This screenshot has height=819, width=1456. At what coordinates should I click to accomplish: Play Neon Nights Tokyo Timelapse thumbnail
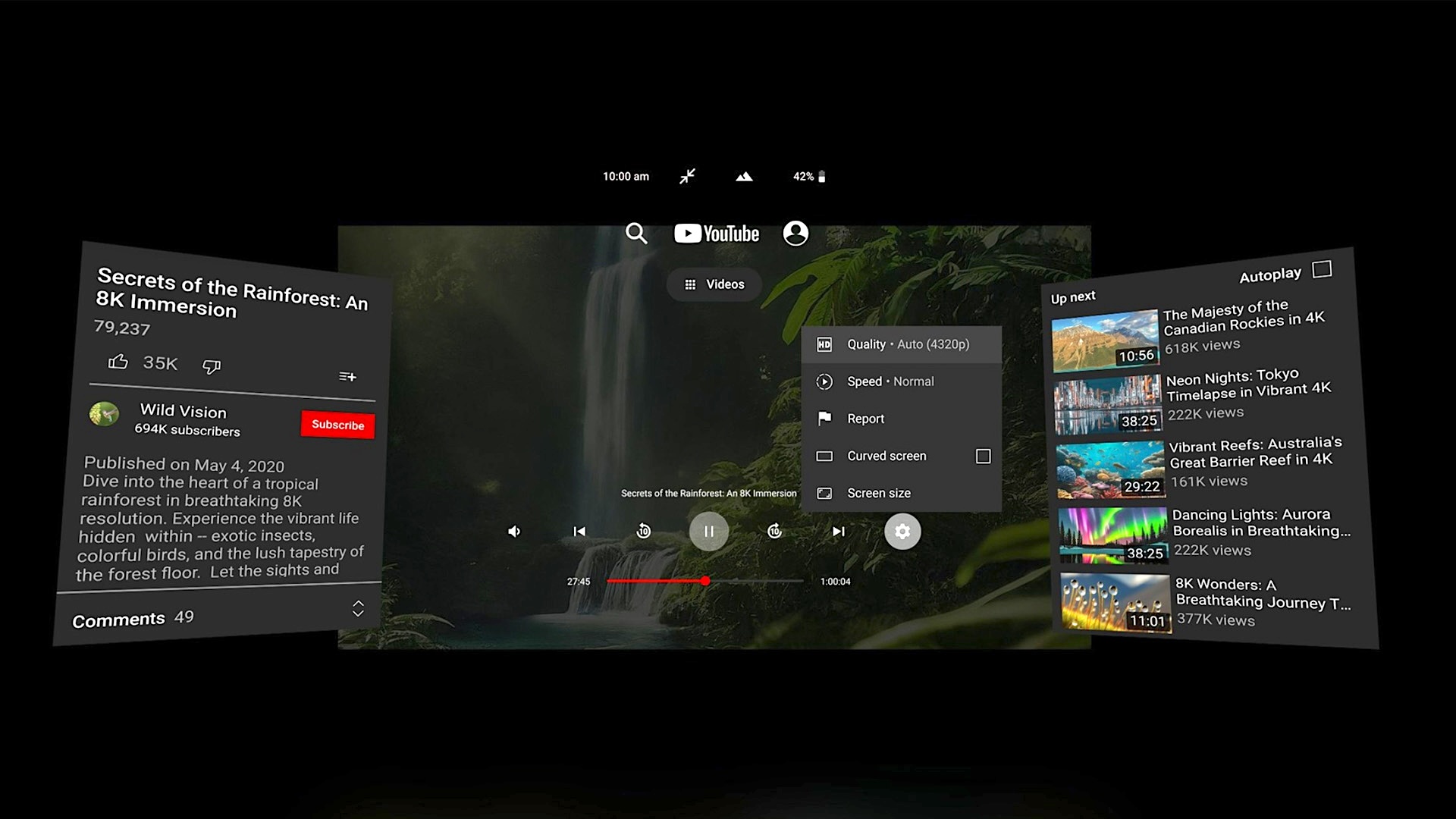click(1108, 406)
